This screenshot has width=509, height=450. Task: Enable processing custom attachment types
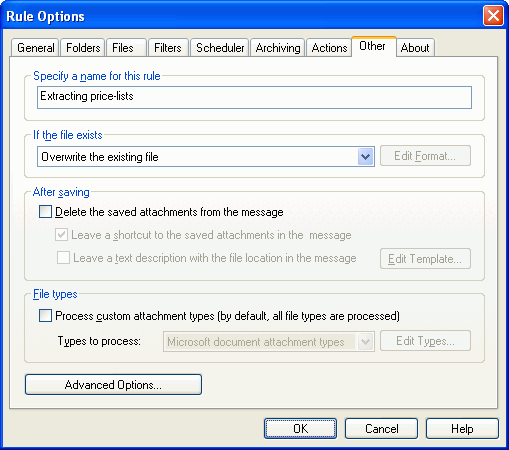click(45, 315)
